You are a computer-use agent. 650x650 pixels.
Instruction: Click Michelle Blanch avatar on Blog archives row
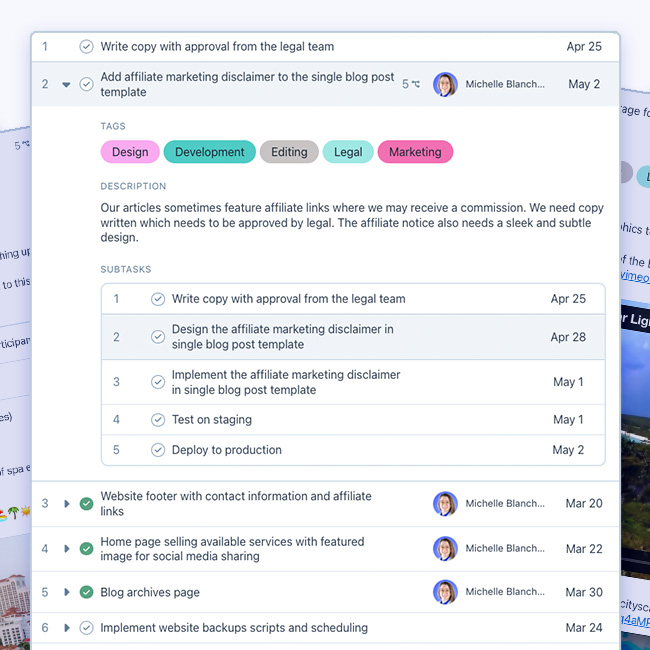pos(445,592)
